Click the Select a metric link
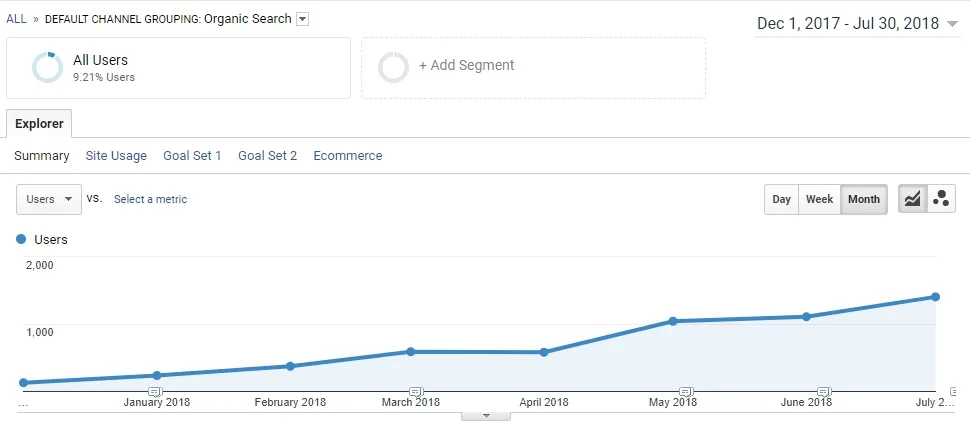Viewport: 970px width, 423px height. coord(150,199)
